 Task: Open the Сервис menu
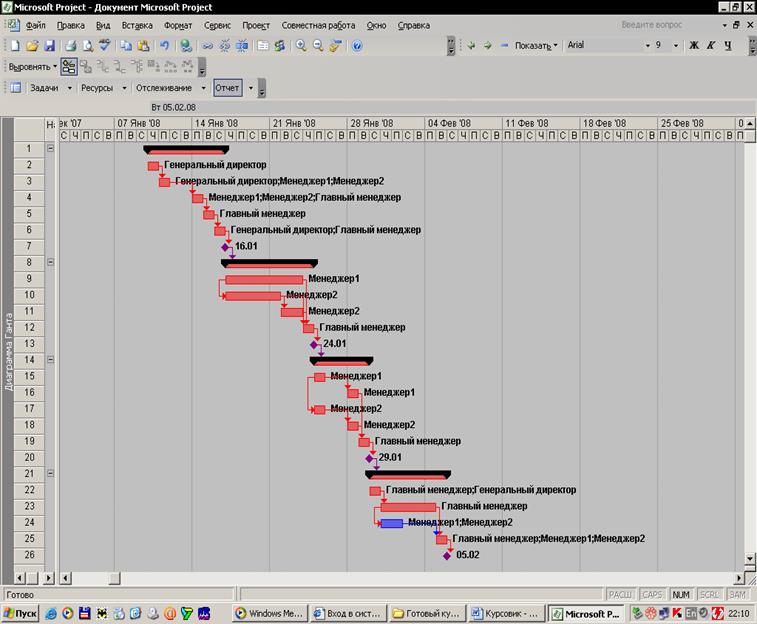(x=216, y=25)
